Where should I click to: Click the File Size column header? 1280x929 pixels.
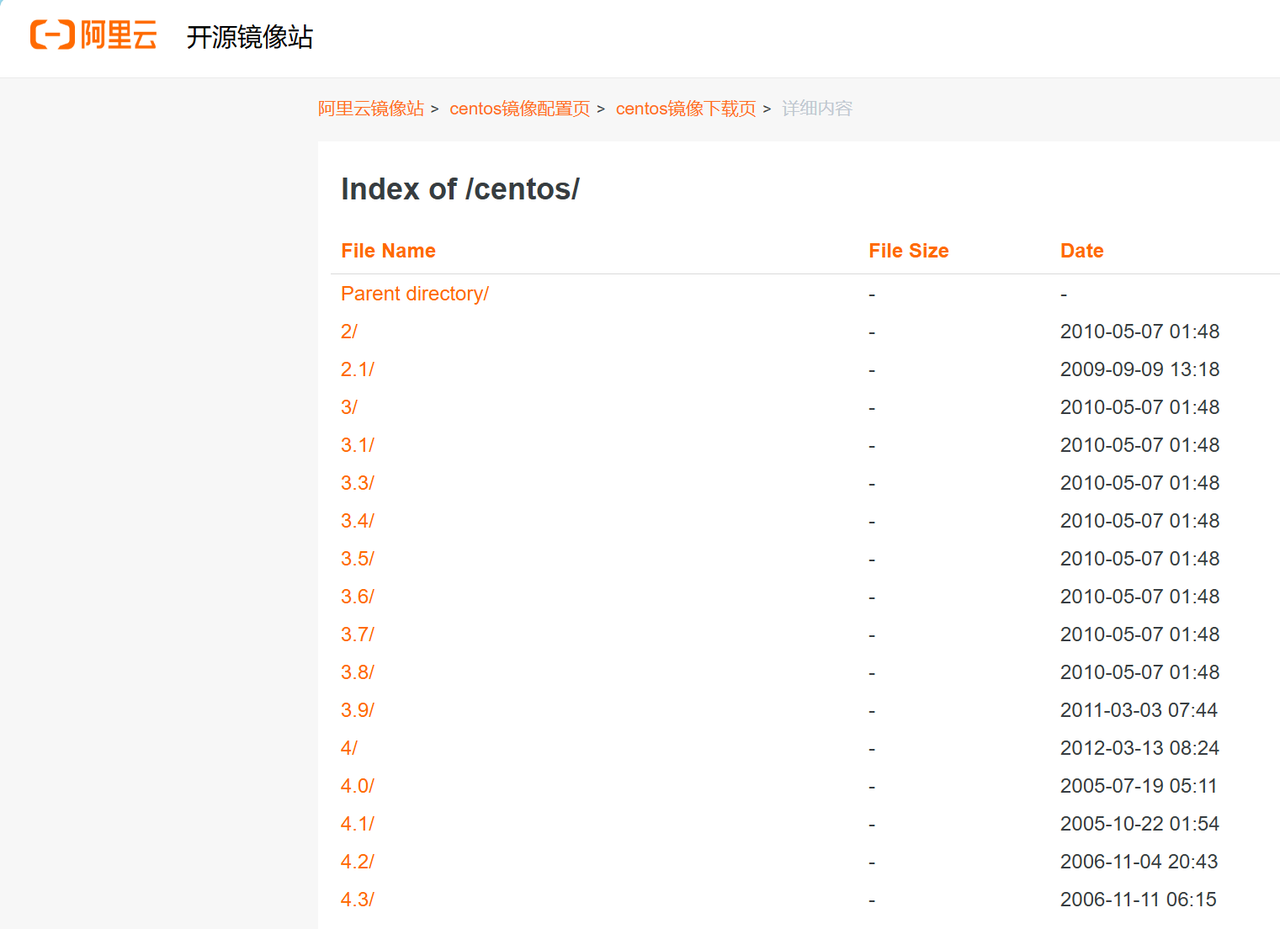(908, 251)
